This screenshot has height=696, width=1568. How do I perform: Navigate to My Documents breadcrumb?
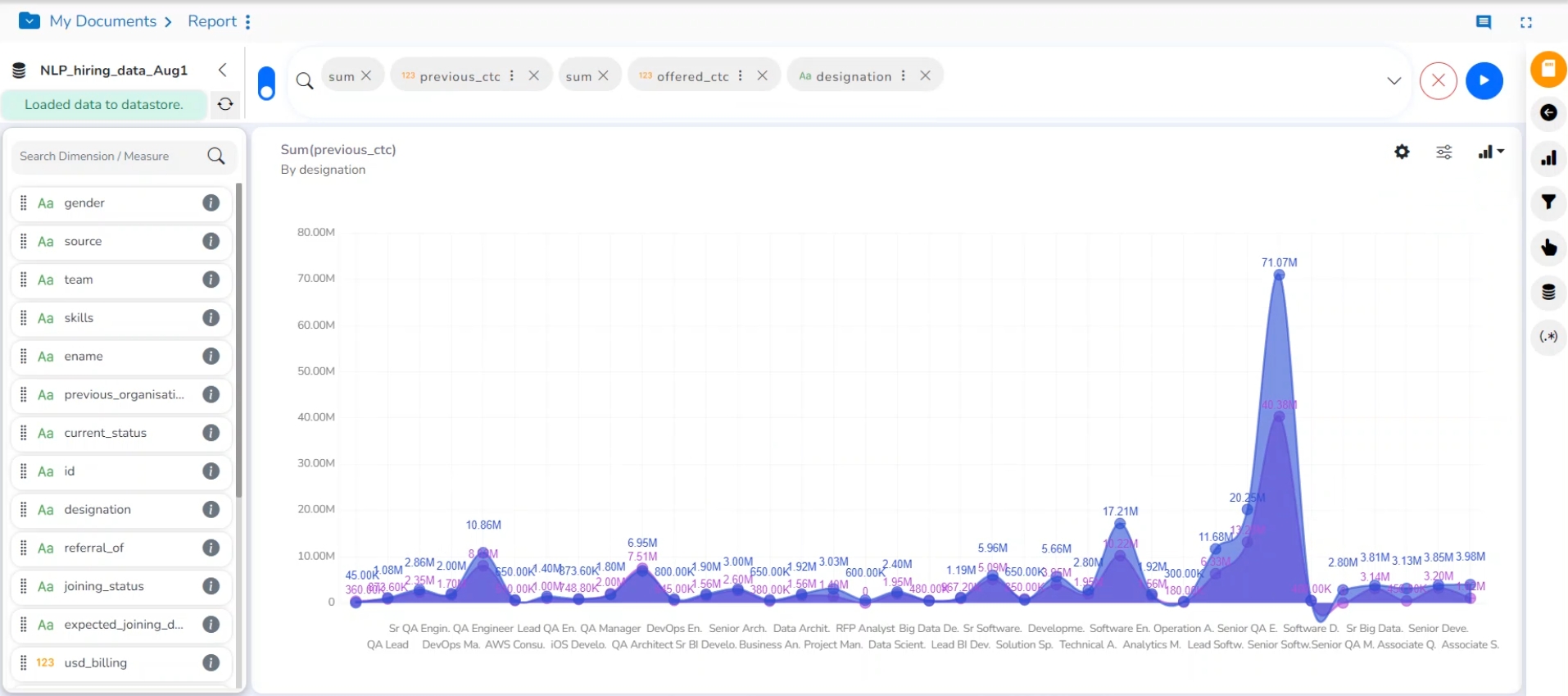click(102, 21)
